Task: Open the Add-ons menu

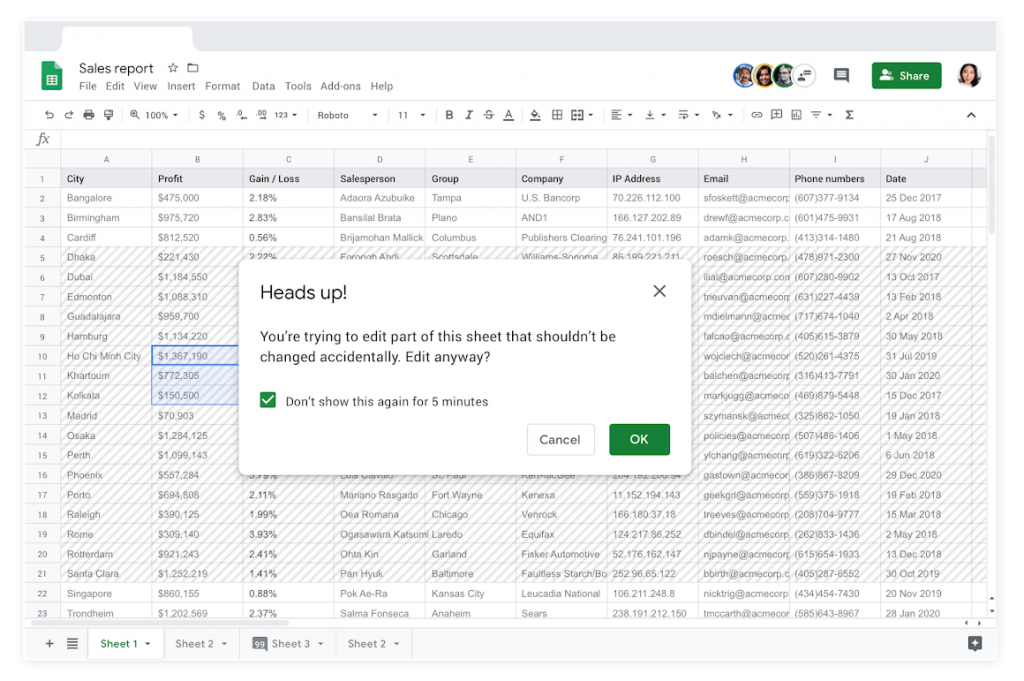Action: point(340,86)
